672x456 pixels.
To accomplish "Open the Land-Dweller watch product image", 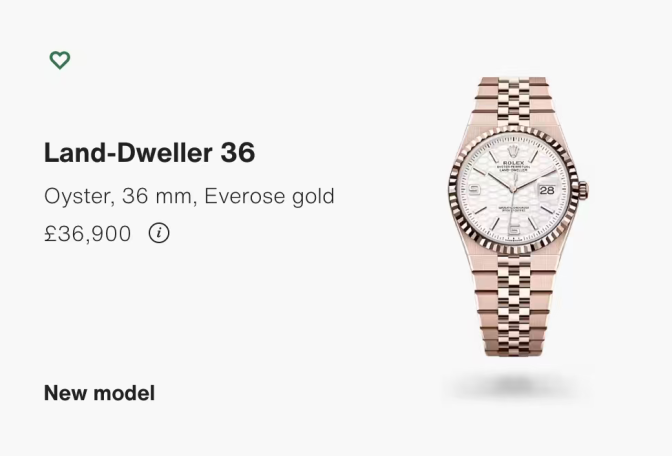I will click(x=517, y=216).
